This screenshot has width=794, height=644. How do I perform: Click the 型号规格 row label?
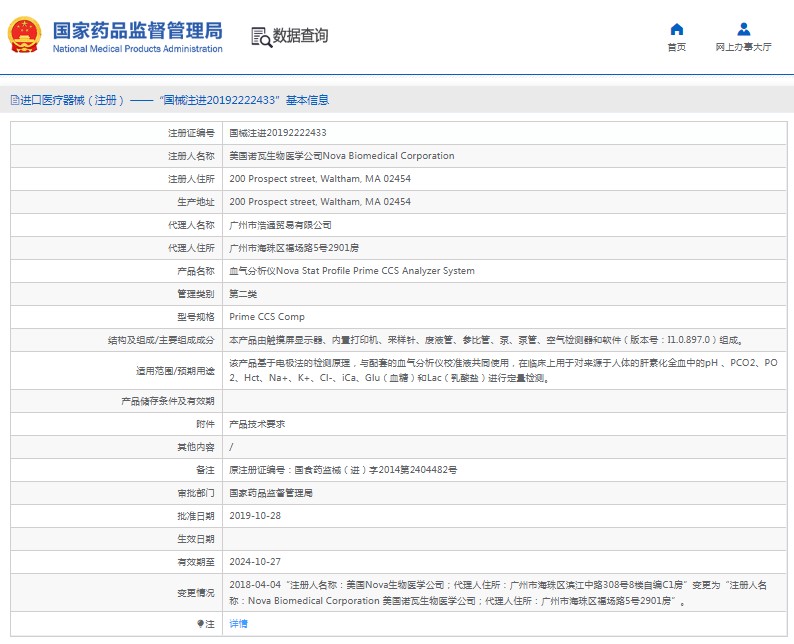pos(196,317)
